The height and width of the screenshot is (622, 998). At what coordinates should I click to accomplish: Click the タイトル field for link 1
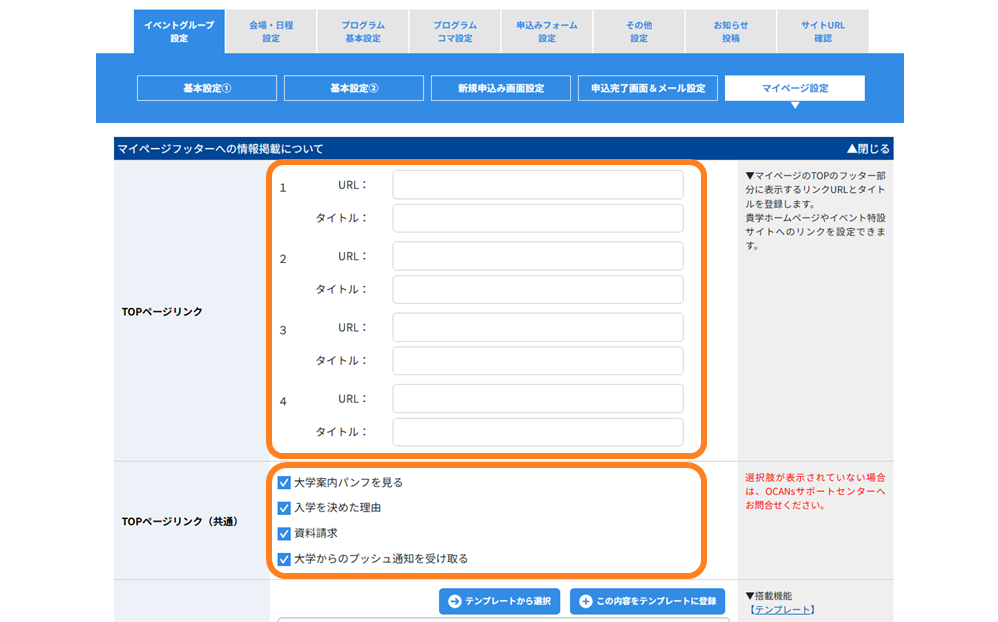pyautogui.click(x=538, y=218)
